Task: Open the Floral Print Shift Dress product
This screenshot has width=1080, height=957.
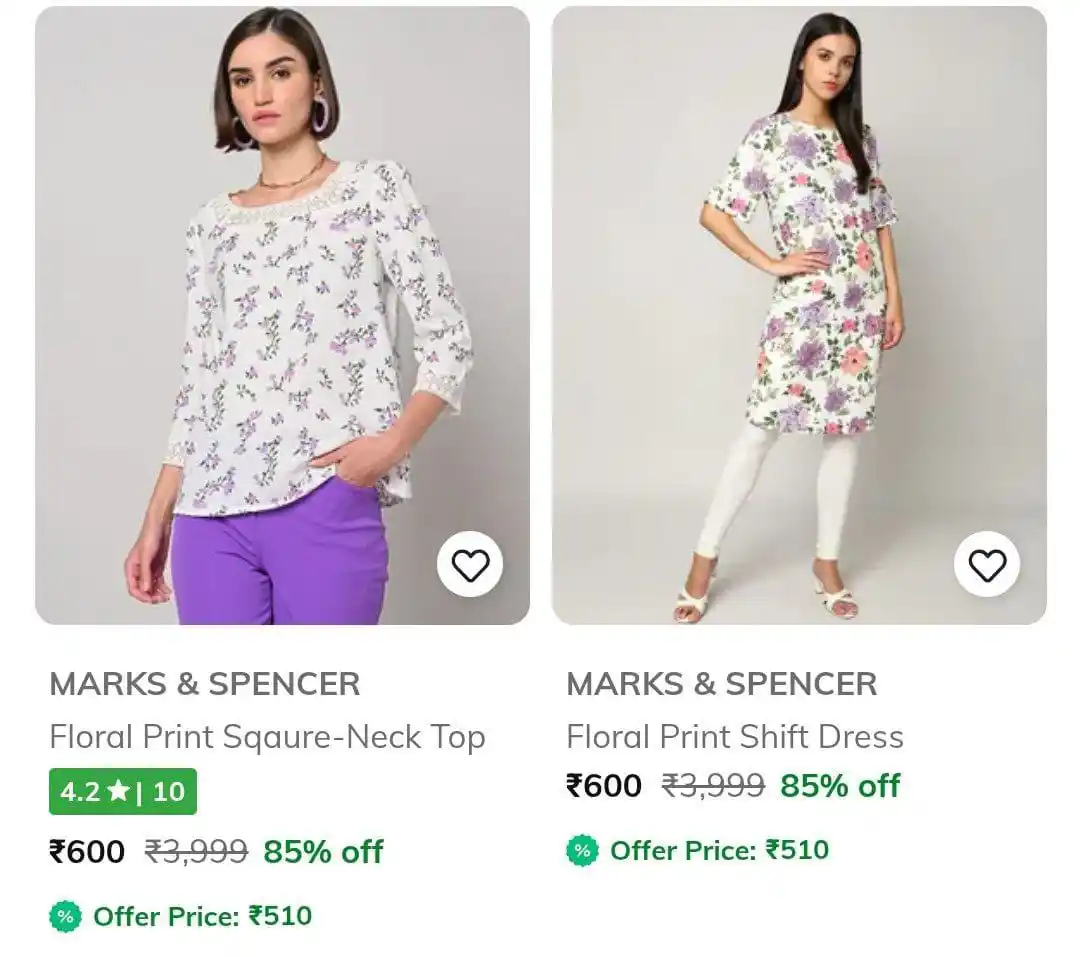Action: (736, 736)
